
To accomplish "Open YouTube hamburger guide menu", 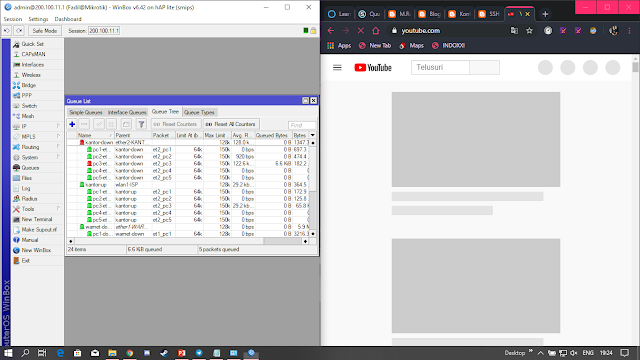I will [x=337, y=67].
